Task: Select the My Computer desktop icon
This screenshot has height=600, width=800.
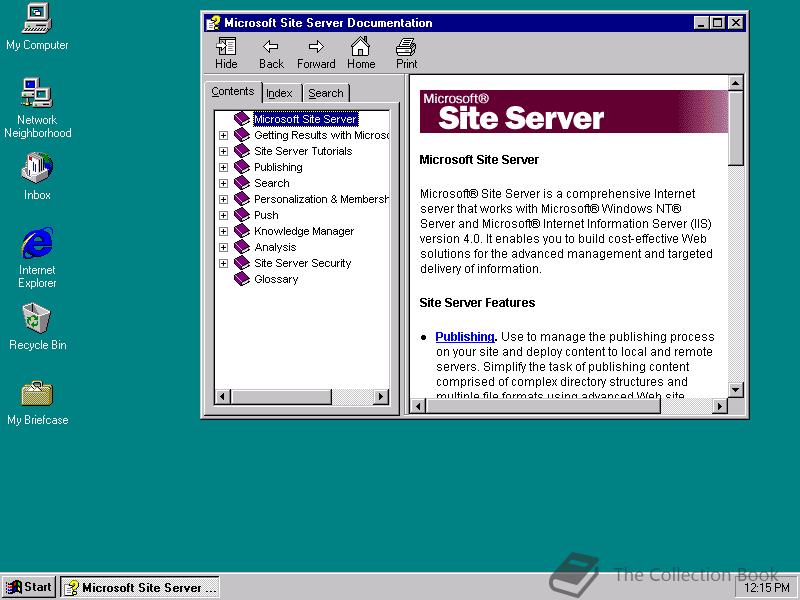Action: click(37, 27)
